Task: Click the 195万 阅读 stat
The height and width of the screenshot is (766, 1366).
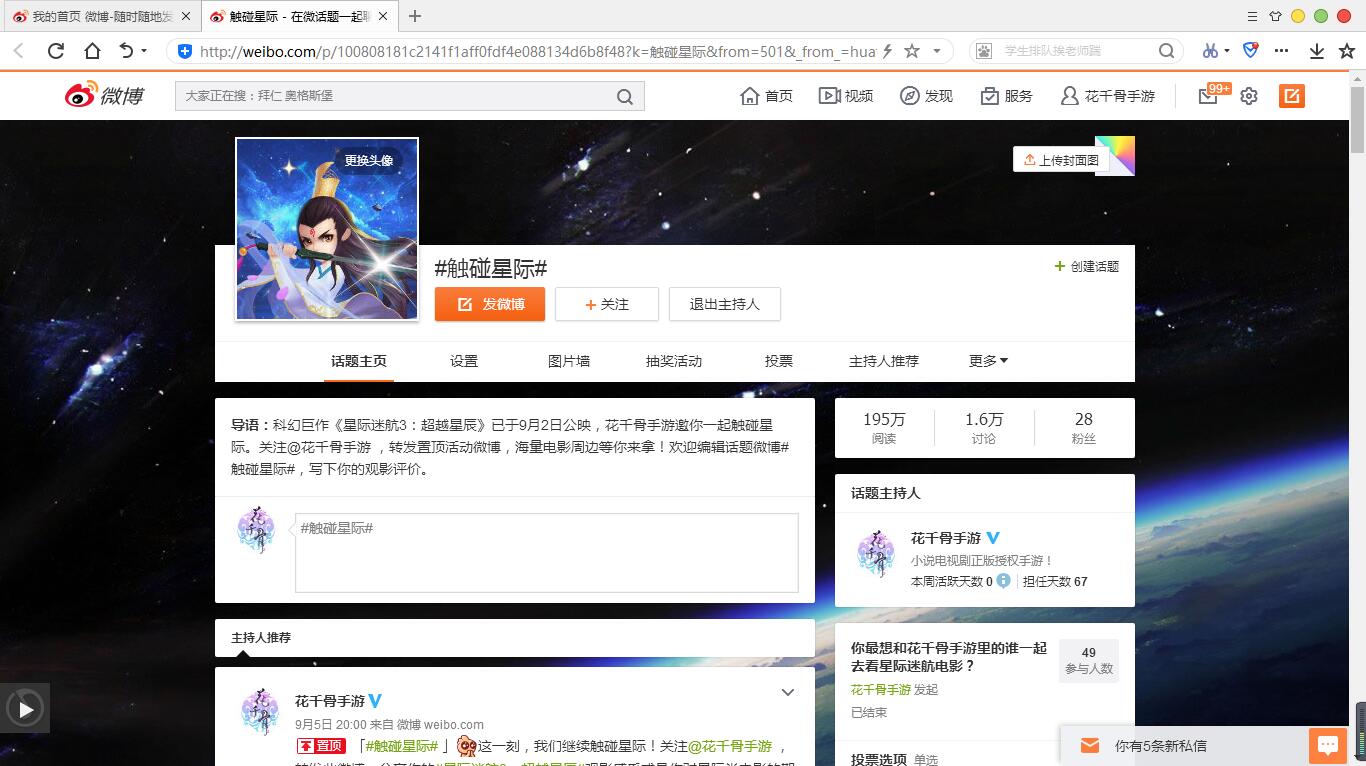Action: coord(884,428)
